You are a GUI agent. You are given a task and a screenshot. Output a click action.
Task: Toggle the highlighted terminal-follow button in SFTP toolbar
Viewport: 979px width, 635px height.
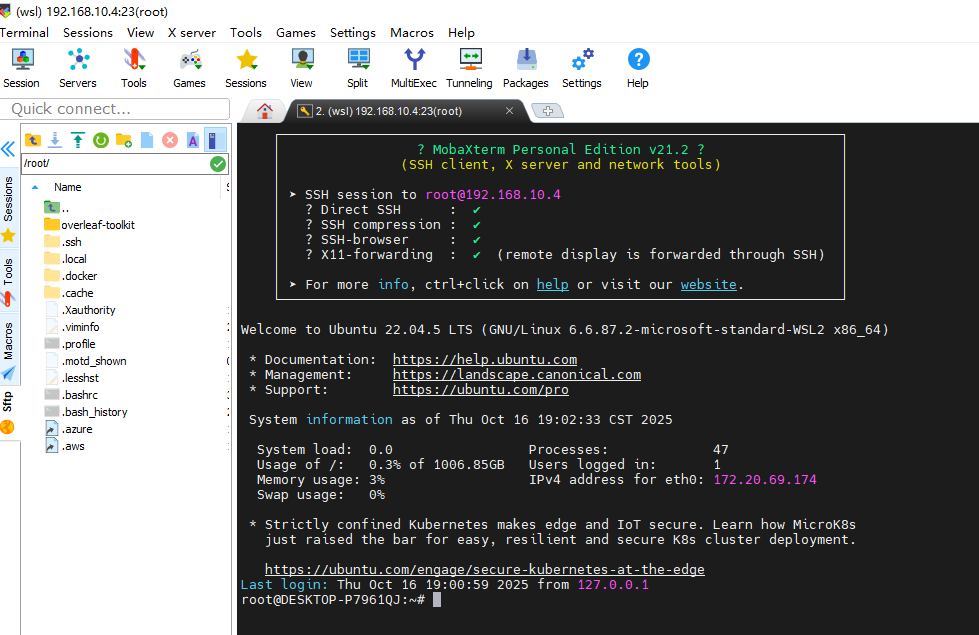[215, 140]
